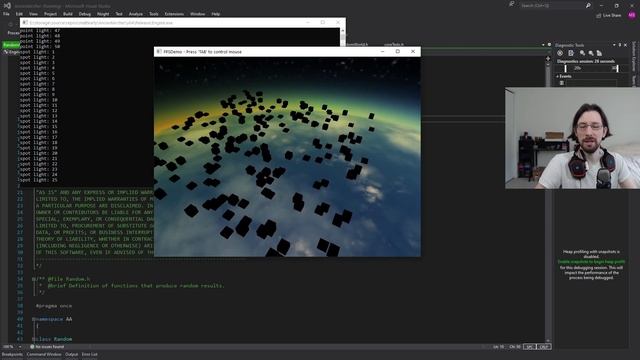Click the Enable snapshots heap profiling link
Viewport: 640px width, 360px height.
[x=591, y=262]
